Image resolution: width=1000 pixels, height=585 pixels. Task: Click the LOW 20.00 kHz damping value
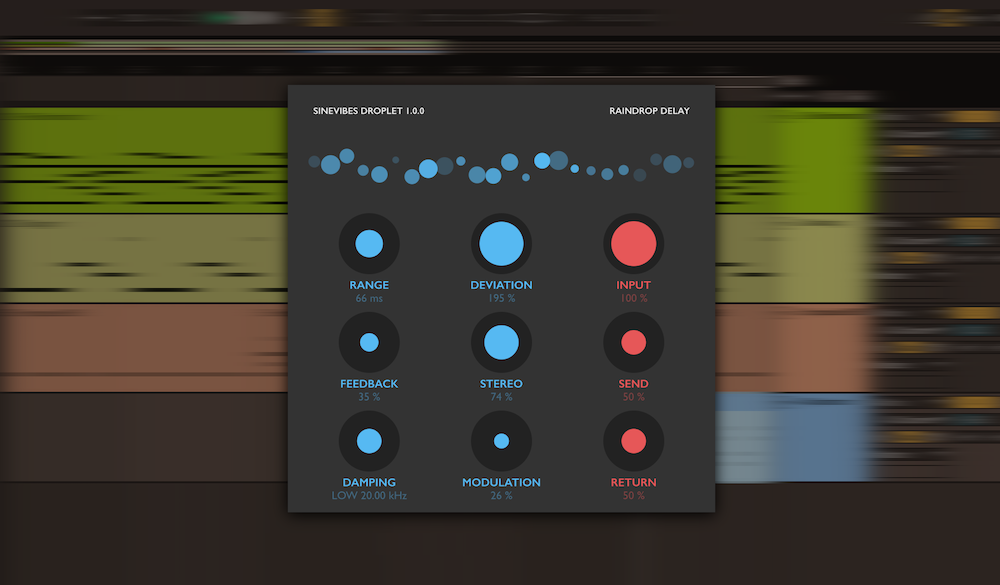(369, 496)
